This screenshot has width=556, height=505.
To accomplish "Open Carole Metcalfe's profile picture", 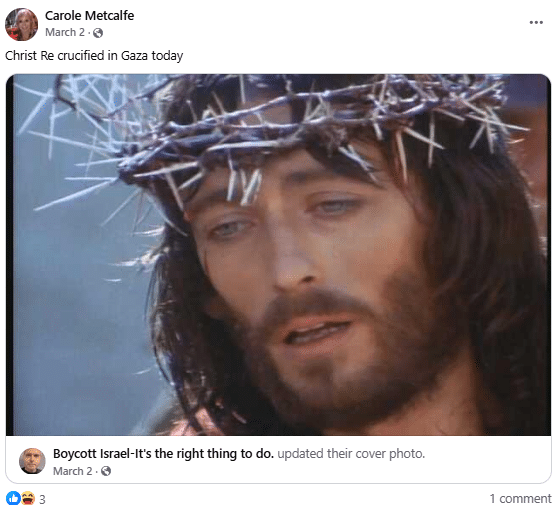I will point(21,24).
